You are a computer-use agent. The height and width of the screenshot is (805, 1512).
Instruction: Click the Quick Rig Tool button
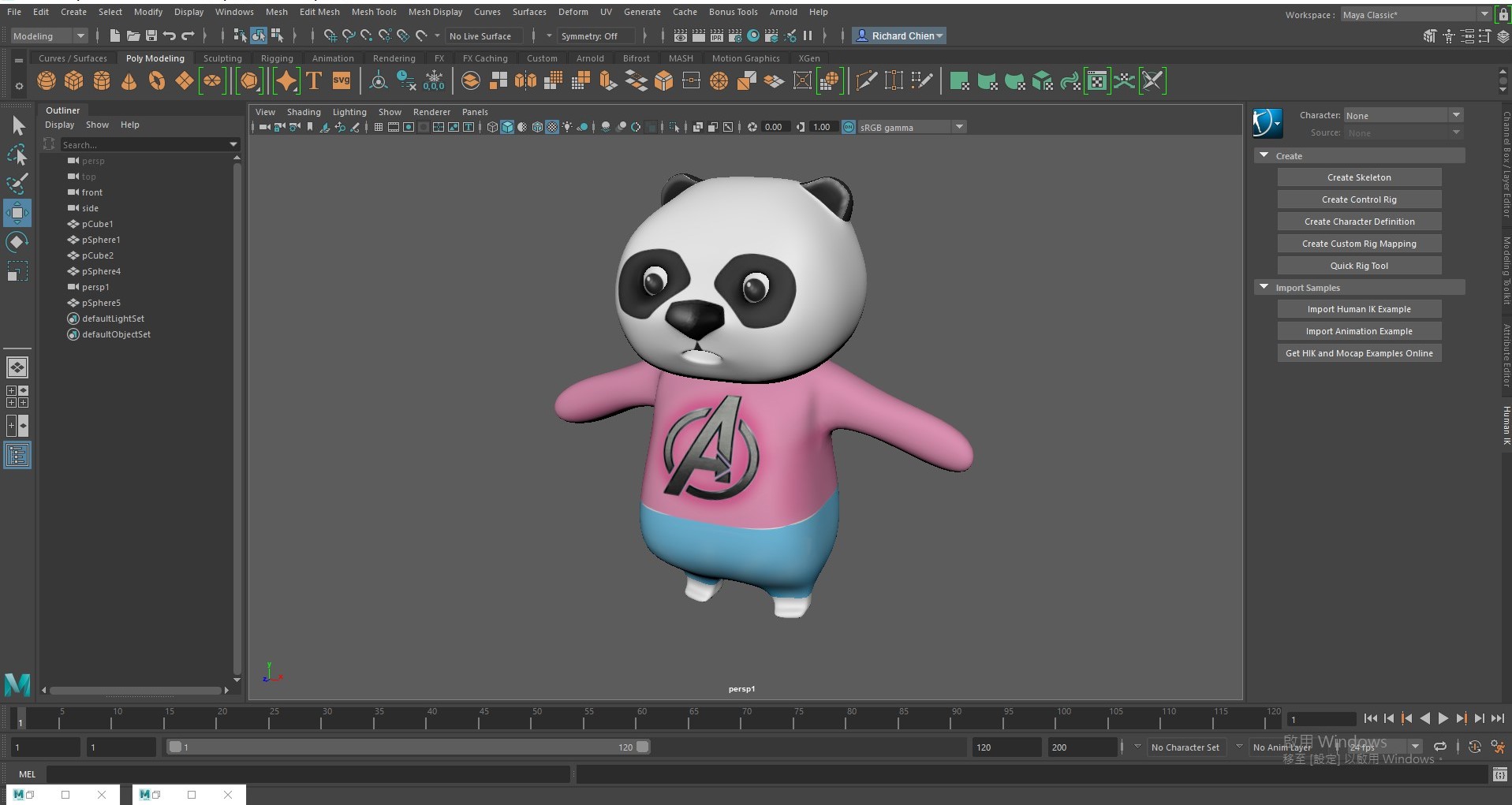pyautogui.click(x=1358, y=266)
